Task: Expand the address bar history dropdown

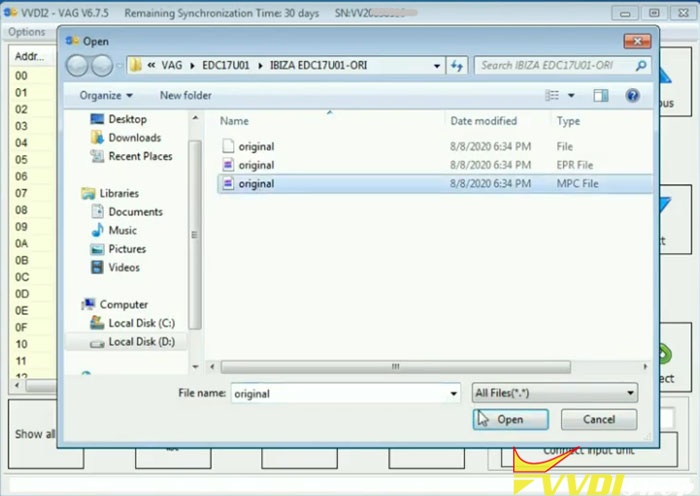Action: click(x=437, y=66)
